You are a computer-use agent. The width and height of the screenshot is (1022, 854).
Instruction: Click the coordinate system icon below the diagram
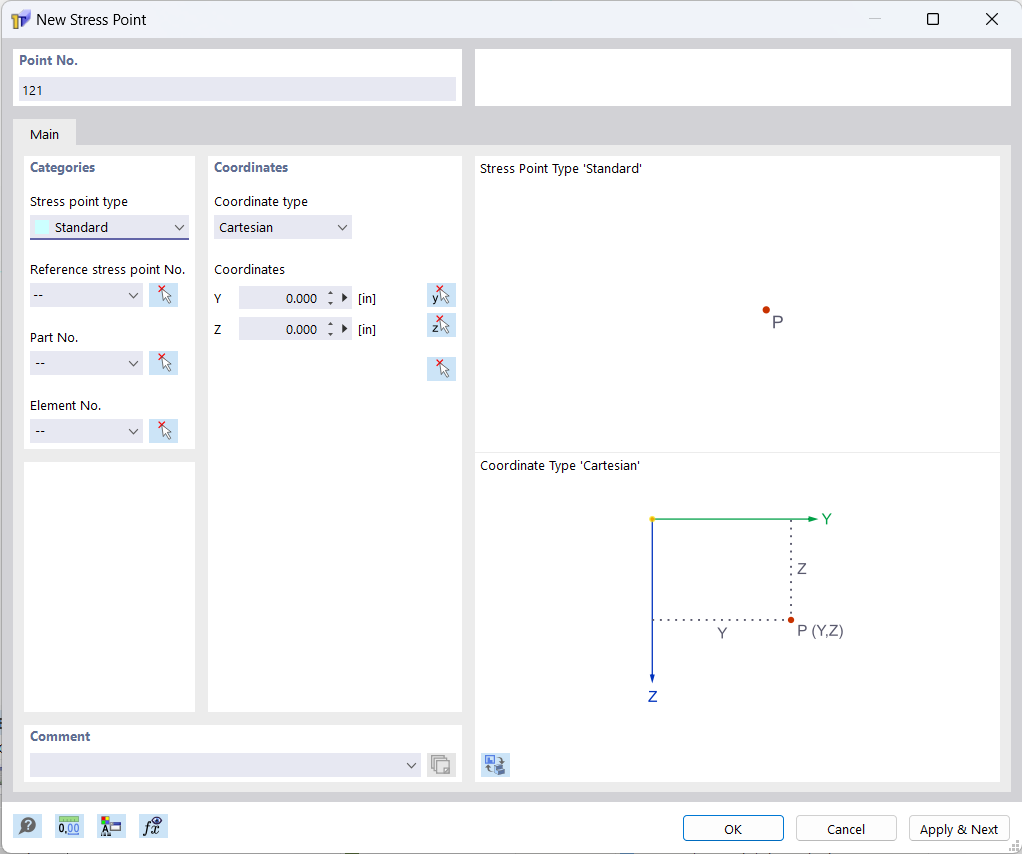pyautogui.click(x=494, y=764)
